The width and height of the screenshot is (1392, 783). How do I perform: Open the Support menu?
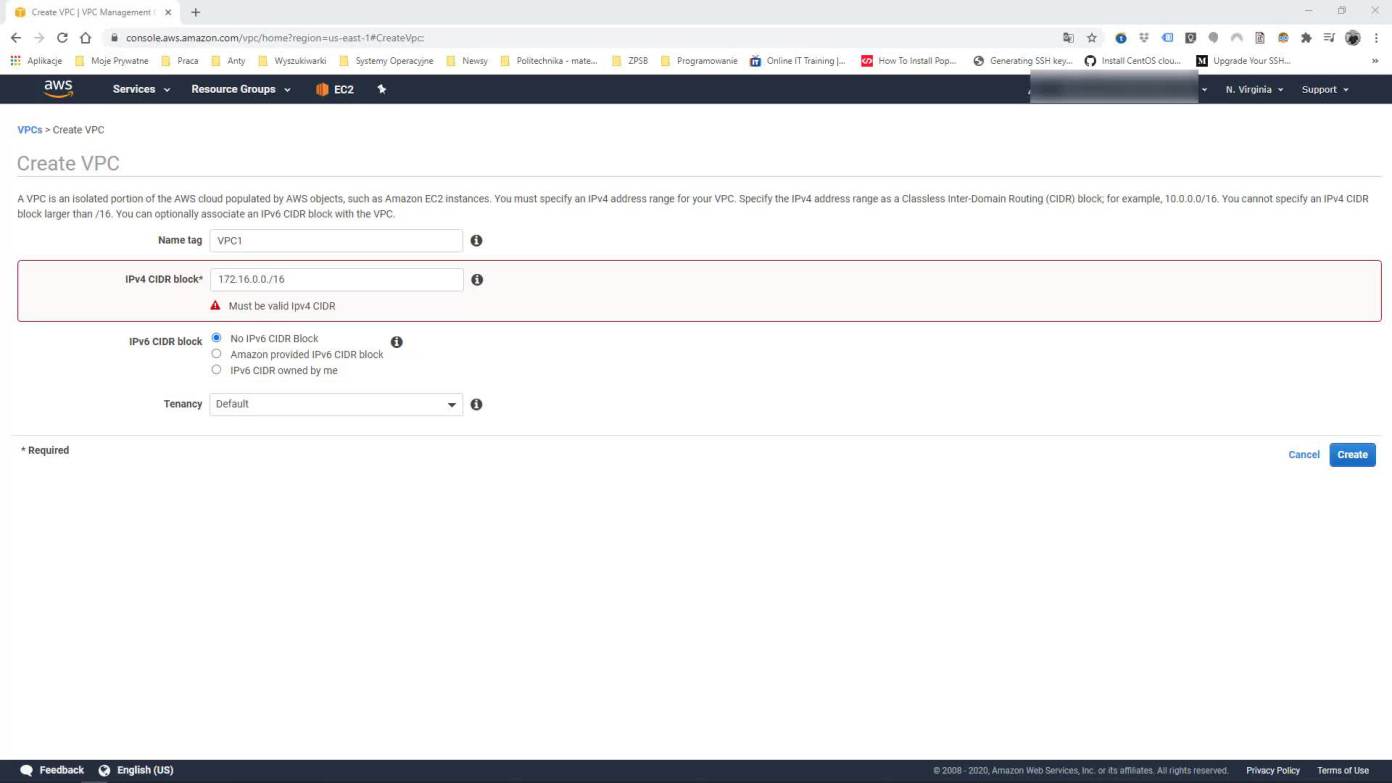click(1325, 90)
